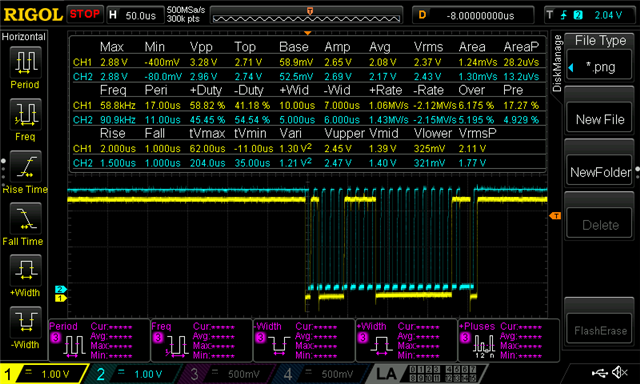This screenshot has height=384, width=640.
Task: Click the CH2 Vmid value 1.40 V
Action: click(x=382, y=163)
